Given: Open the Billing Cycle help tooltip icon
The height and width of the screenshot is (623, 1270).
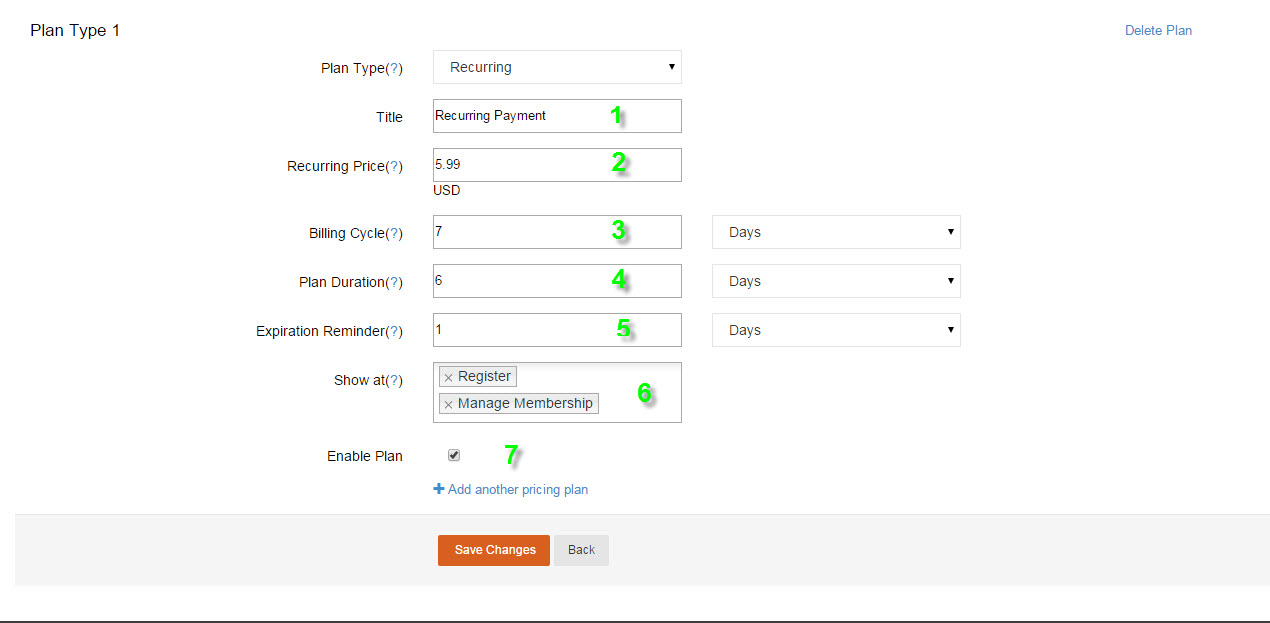Looking at the screenshot, I should (x=394, y=234).
